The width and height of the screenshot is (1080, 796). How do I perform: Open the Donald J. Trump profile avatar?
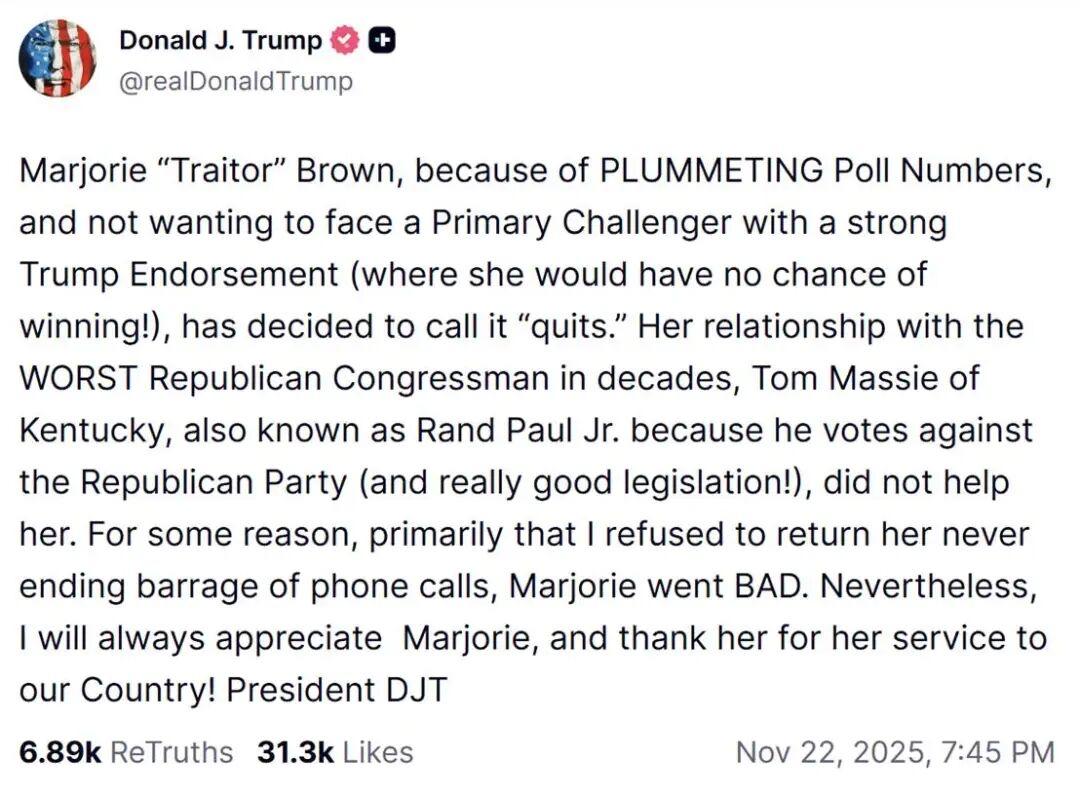tap(58, 58)
